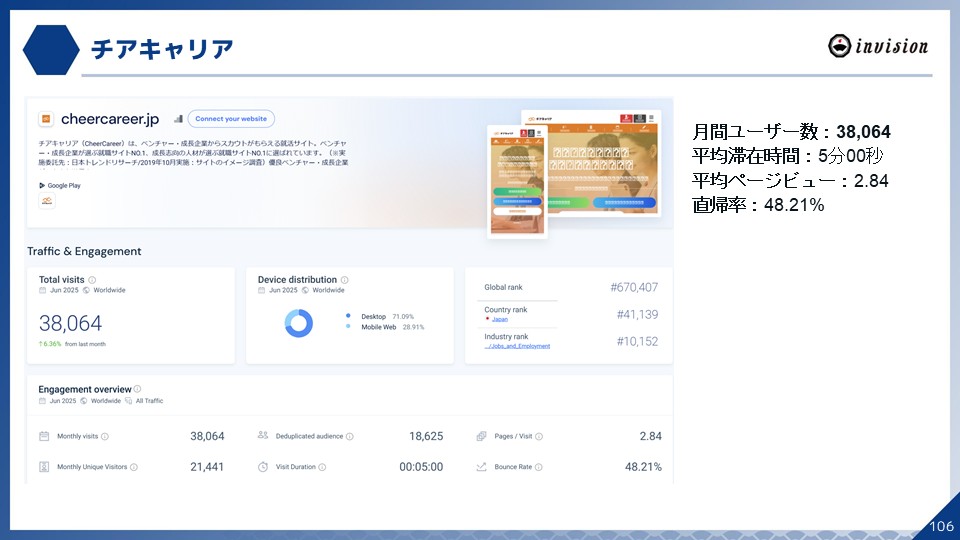Image resolution: width=960 pixels, height=540 pixels.
Task: Click the 平均滞在時間 summary line
Action: point(787,156)
